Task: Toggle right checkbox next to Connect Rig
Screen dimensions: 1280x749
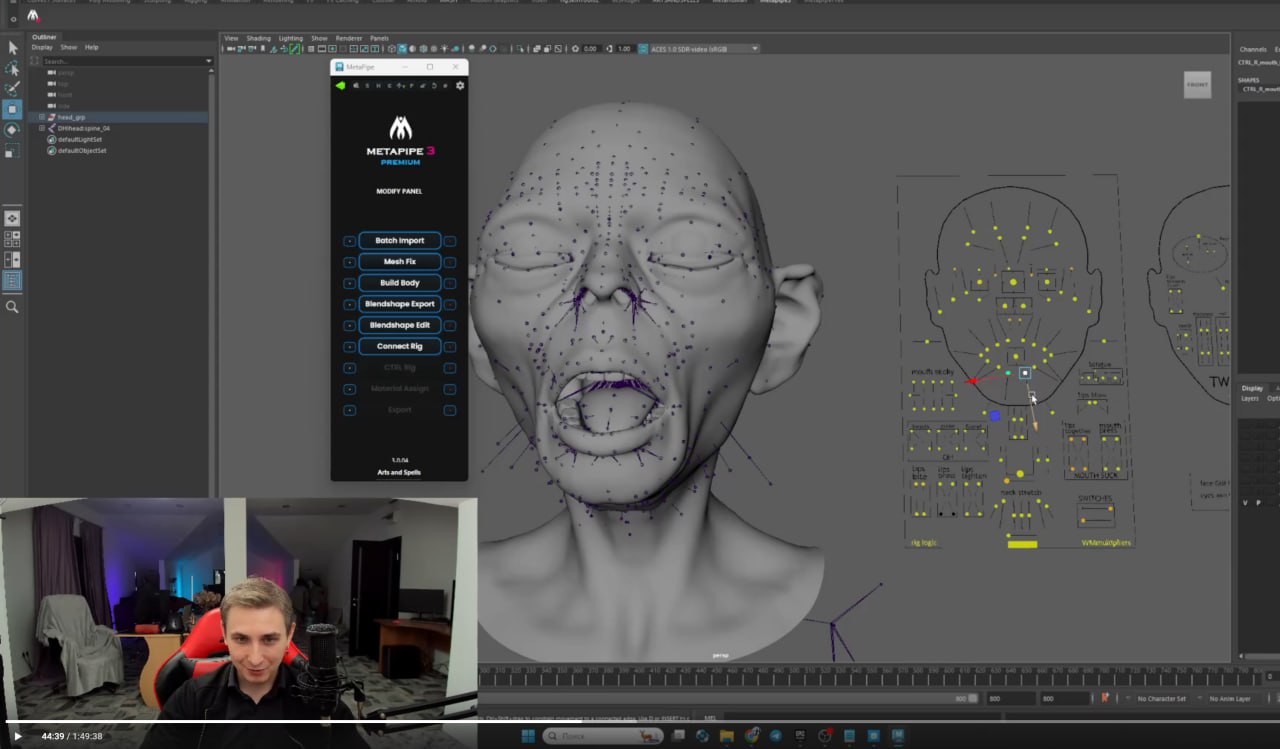Action: [x=450, y=347]
